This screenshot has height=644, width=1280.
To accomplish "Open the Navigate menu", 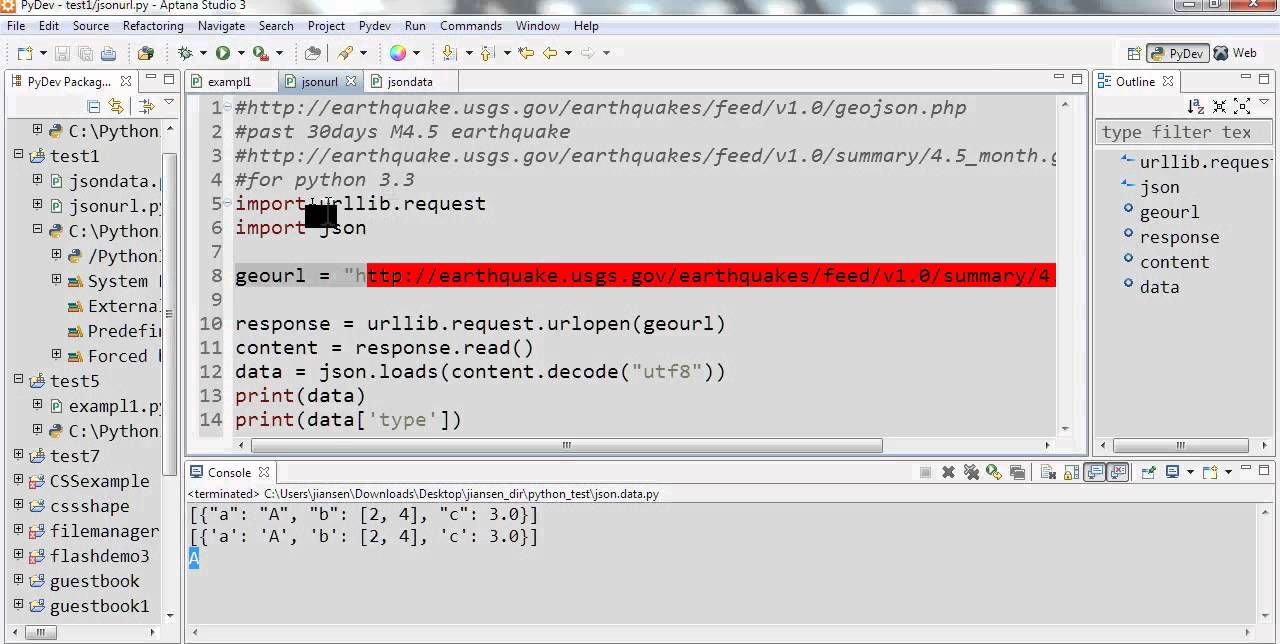I will pyautogui.click(x=221, y=26).
